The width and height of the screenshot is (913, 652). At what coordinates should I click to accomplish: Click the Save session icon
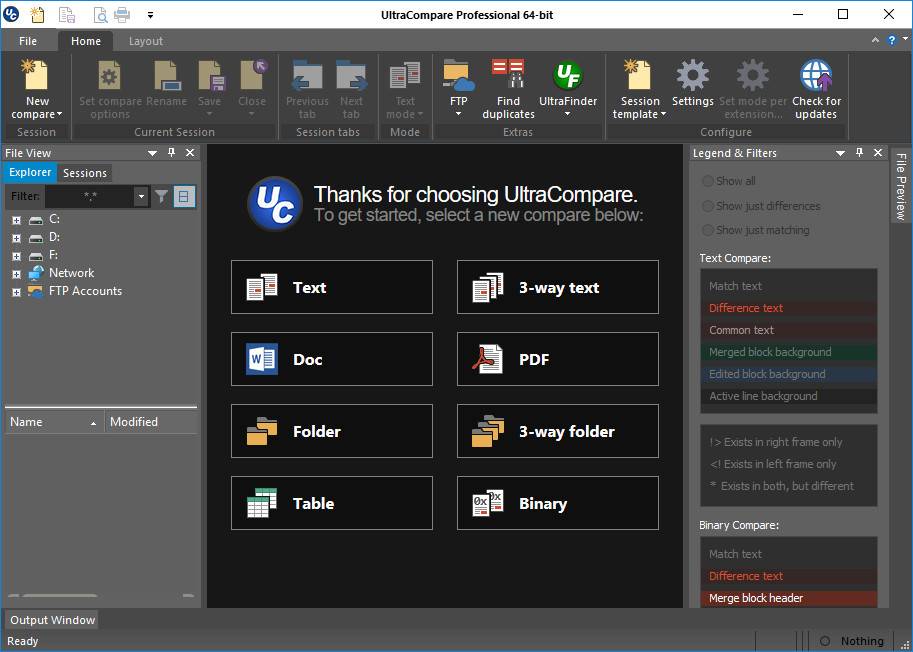tap(210, 76)
